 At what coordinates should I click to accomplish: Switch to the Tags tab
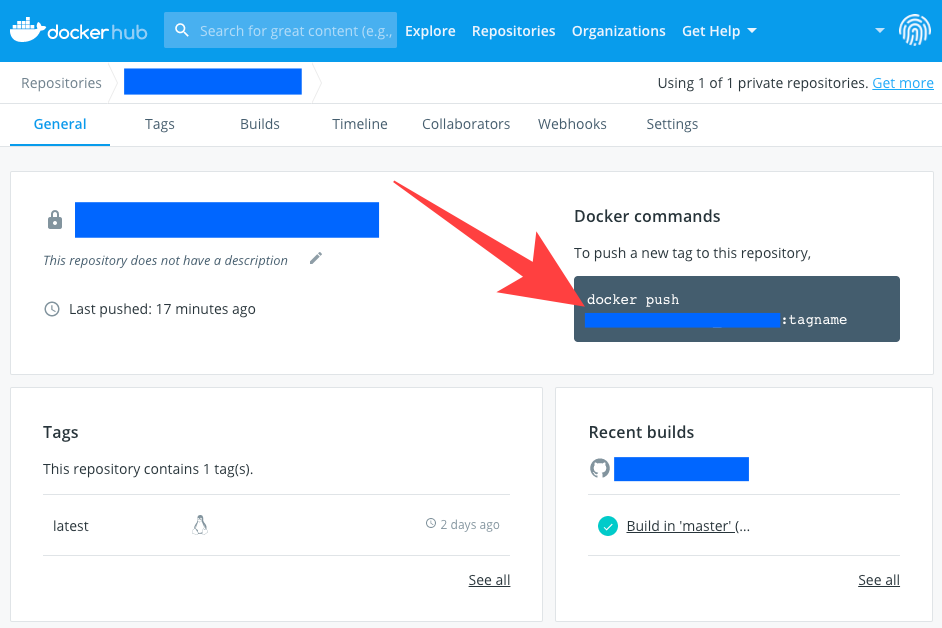(x=160, y=124)
